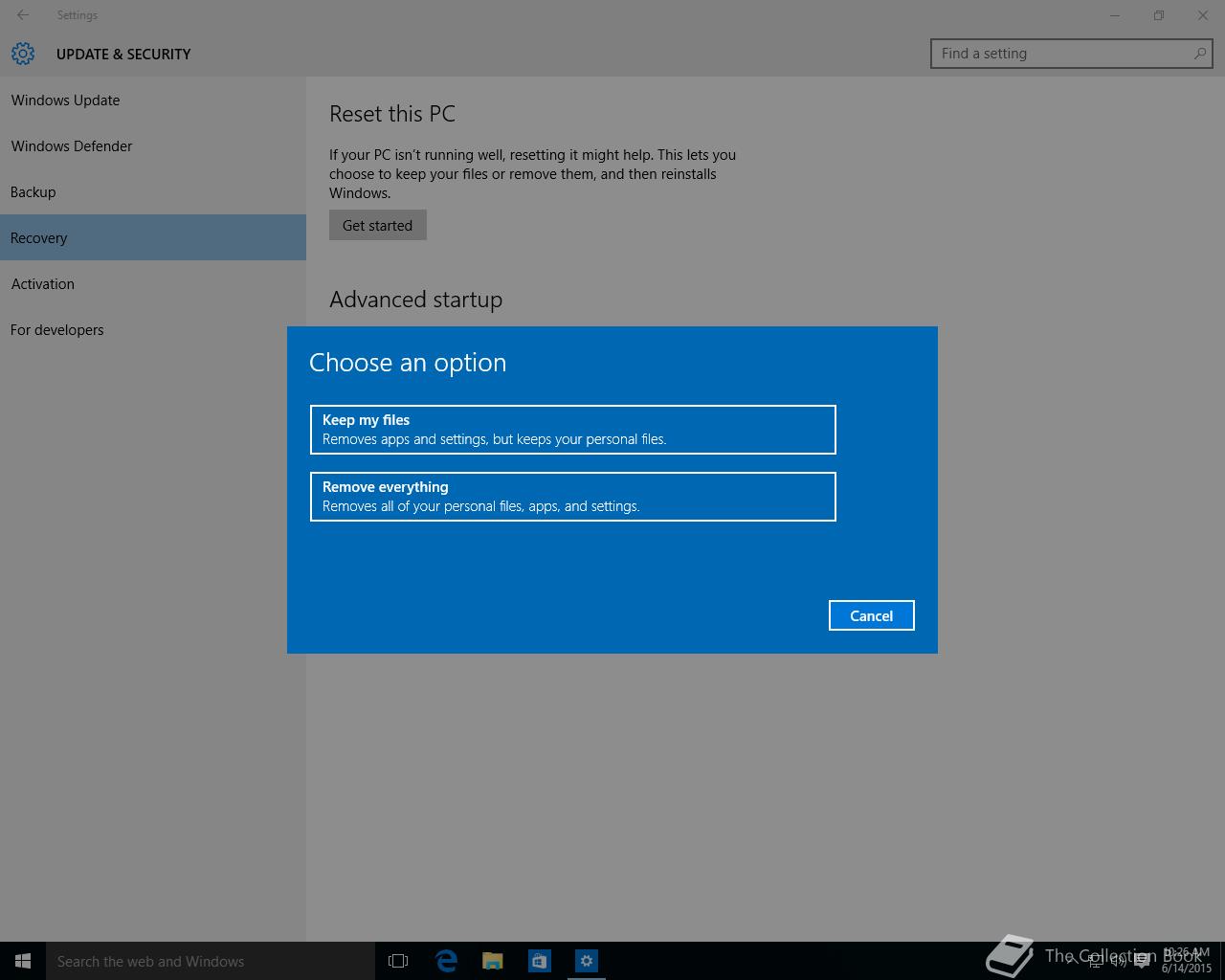Click the taskbar clock and date

(x=1187, y=961)
